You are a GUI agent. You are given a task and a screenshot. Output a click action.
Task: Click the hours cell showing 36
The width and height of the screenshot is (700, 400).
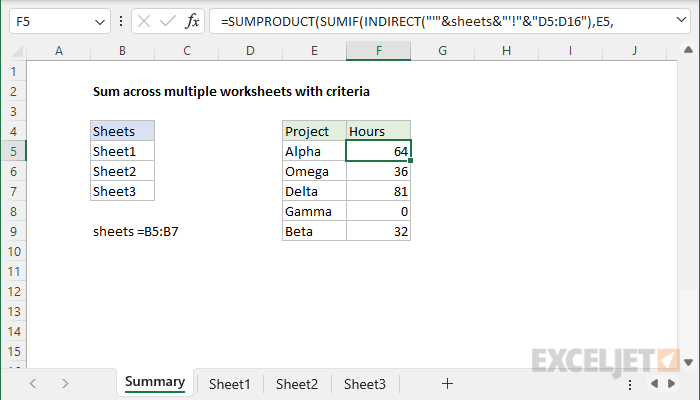[x=378, y=171]
